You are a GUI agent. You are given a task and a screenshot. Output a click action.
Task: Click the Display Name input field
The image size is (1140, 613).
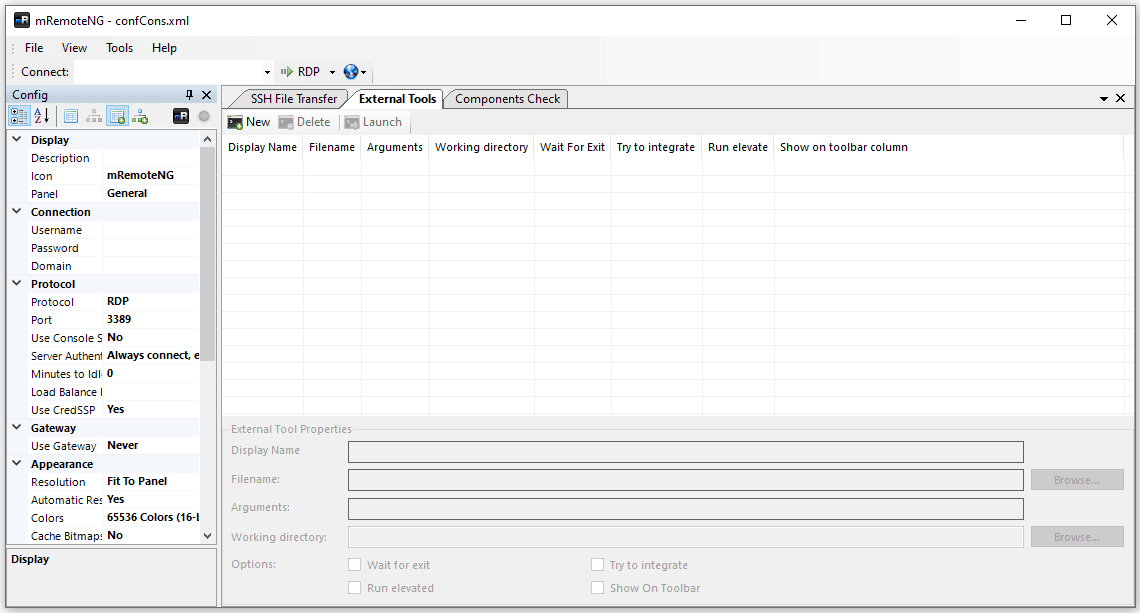pos(686,452)
